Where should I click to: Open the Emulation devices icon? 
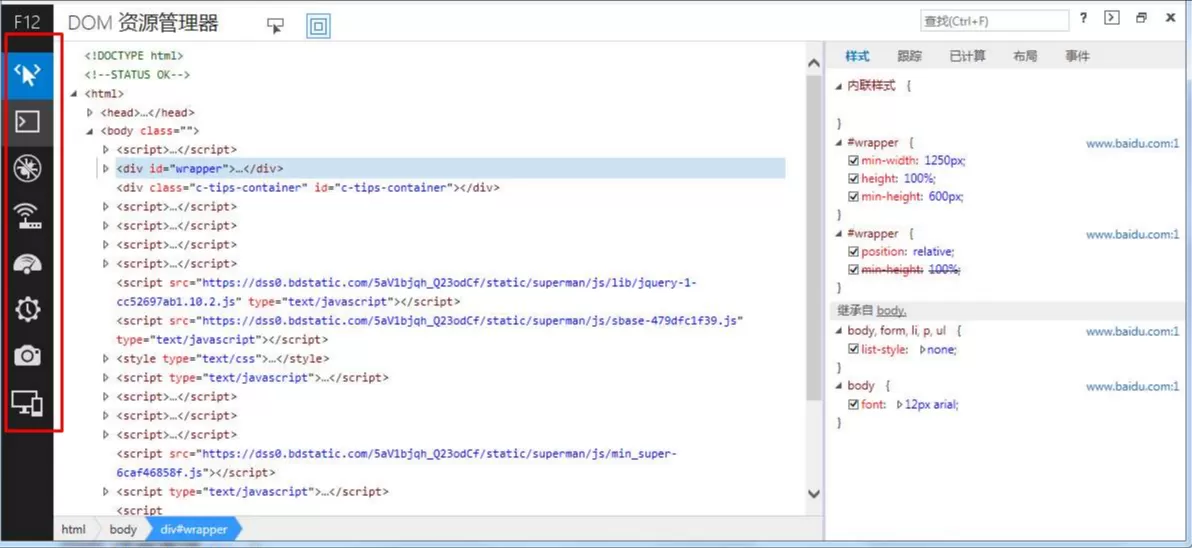point(27,403)
